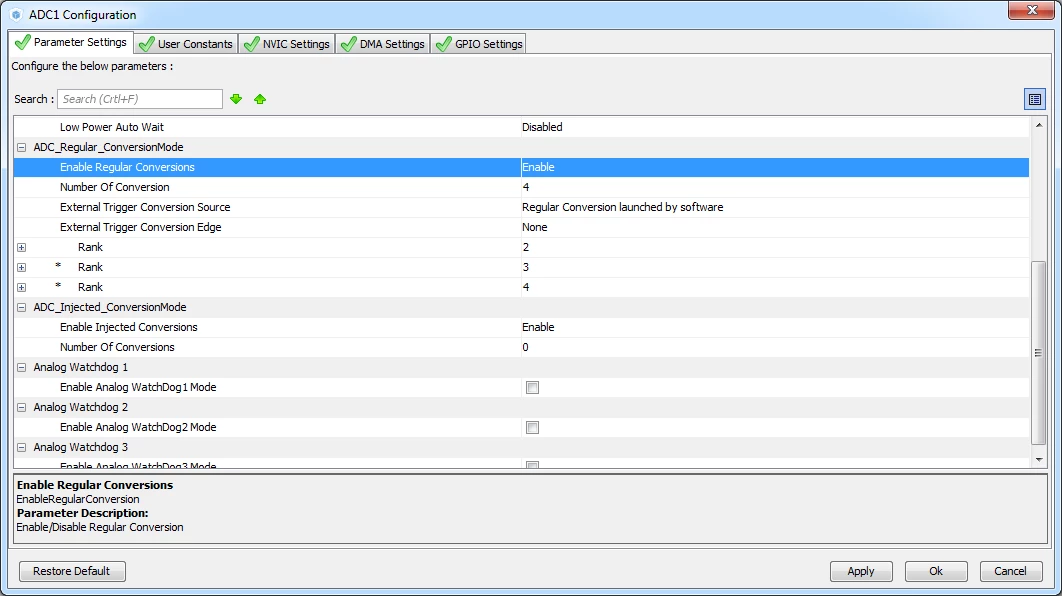Image resolution: width=1062 pixels, height=596 pixels.
Task: Click the Restore Default button
Action: click(72, 571)
